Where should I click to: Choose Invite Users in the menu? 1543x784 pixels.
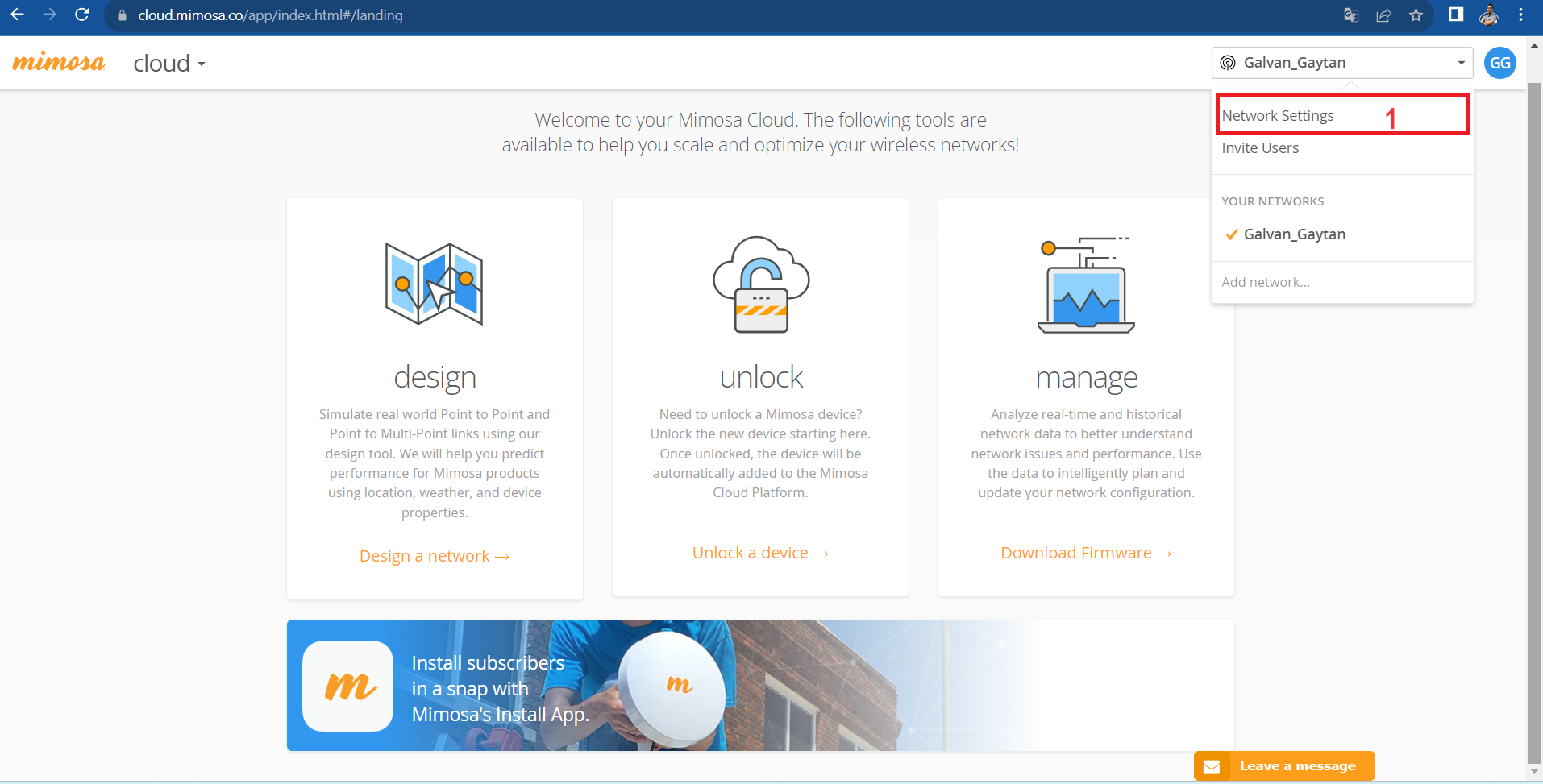click(x=1260, y=148)
